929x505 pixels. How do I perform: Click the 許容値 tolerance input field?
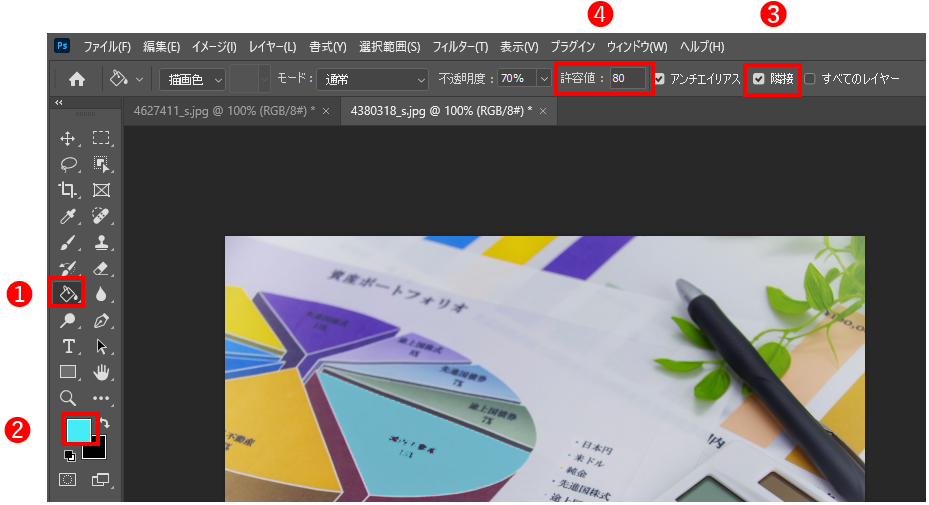629,79
